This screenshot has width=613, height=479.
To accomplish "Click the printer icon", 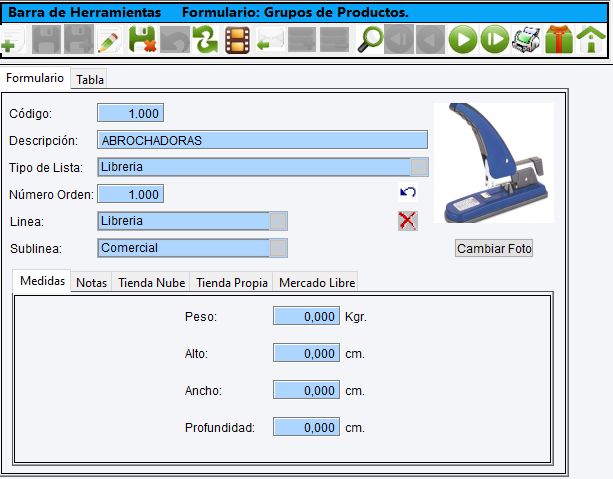I will (526, 39).
